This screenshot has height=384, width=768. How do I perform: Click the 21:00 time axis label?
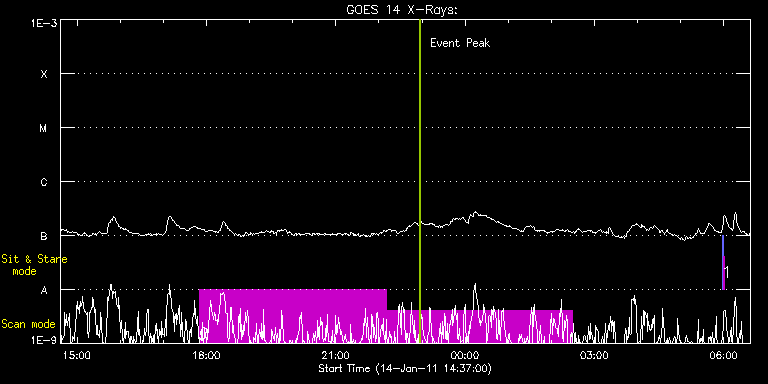click(x=336, y=356)
